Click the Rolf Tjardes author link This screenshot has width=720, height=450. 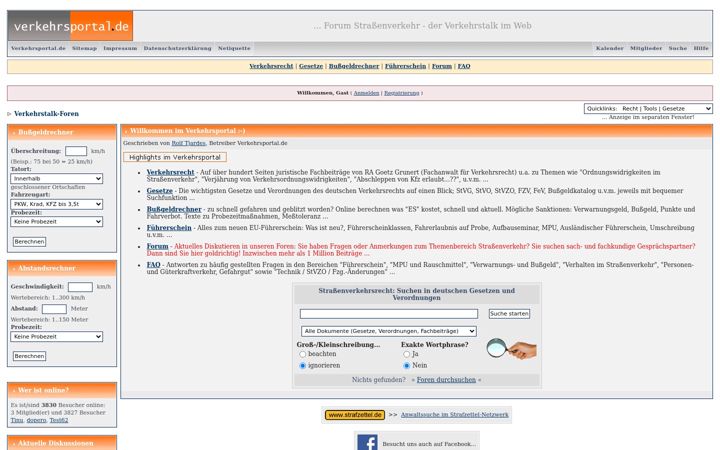(x=188, y=143)
